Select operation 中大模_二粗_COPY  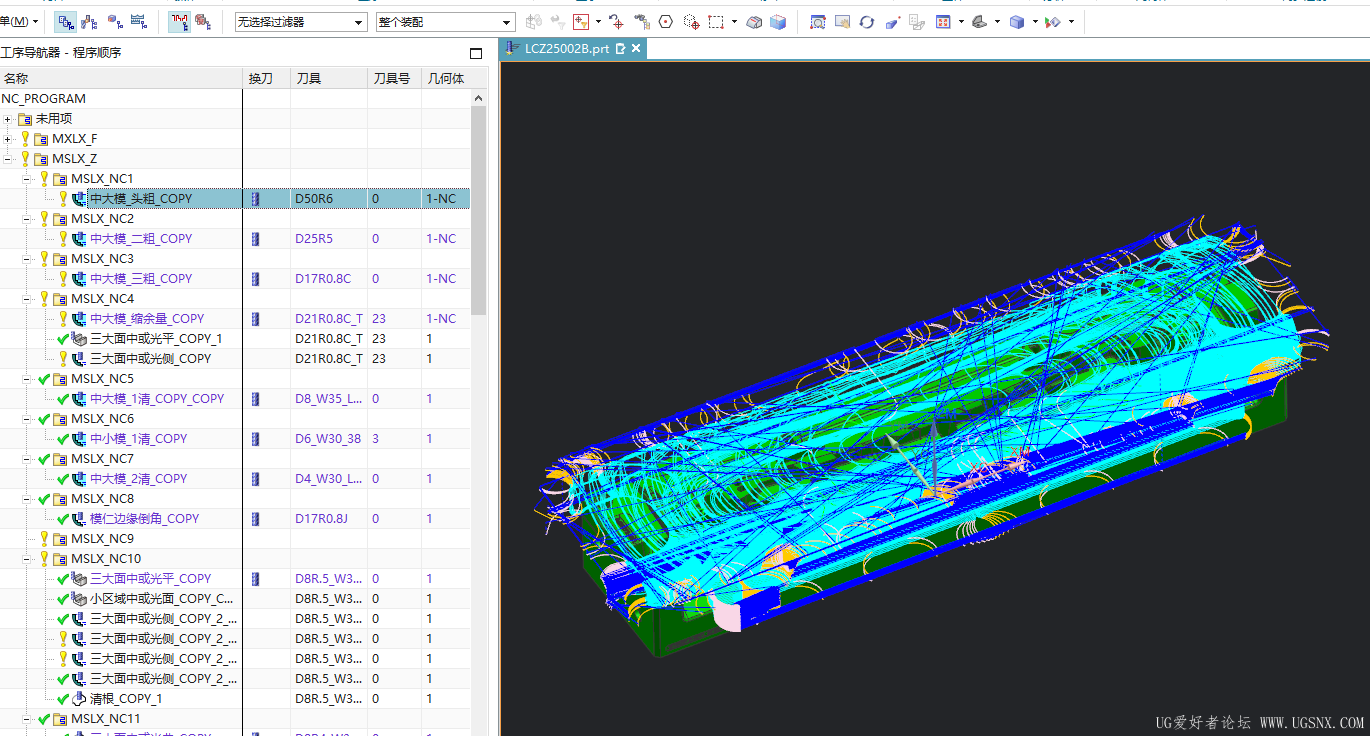coord(141,239)
